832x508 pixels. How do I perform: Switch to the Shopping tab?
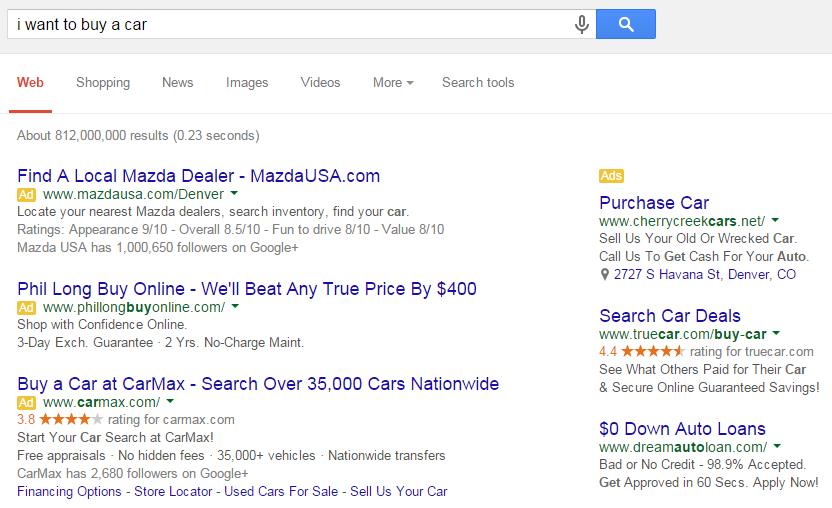click(x=103, y=83)
